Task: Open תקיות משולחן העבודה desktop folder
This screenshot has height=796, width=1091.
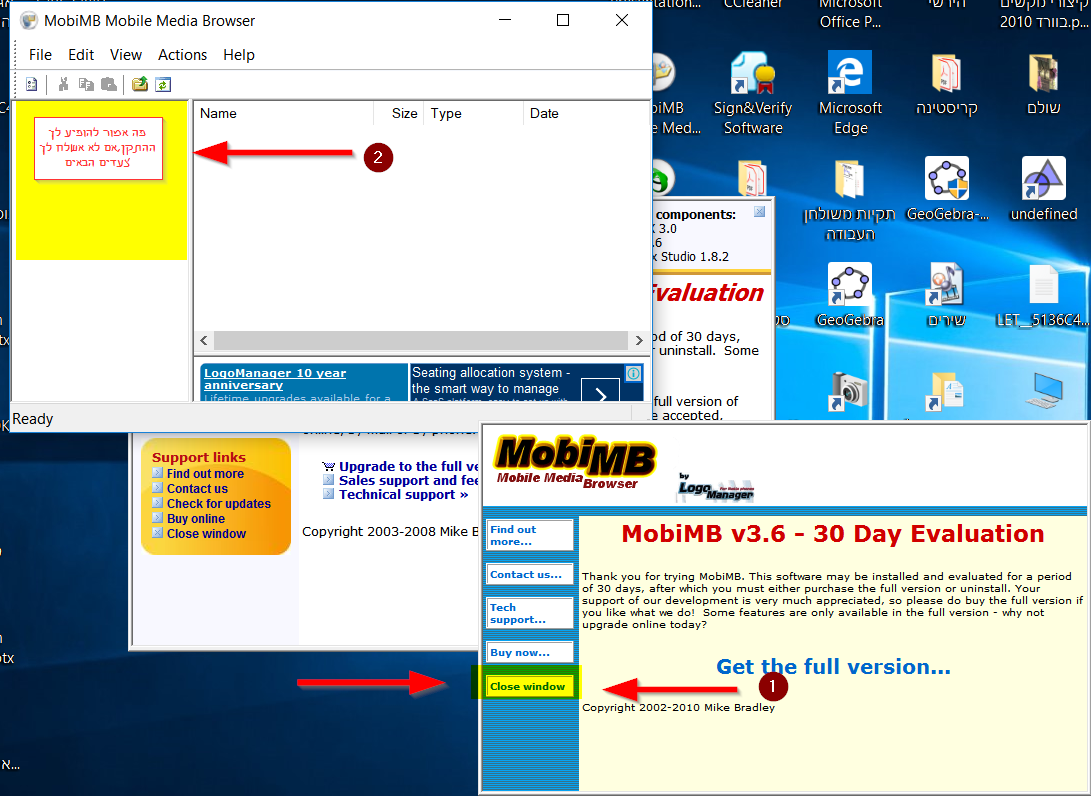Action: (850, 200)
